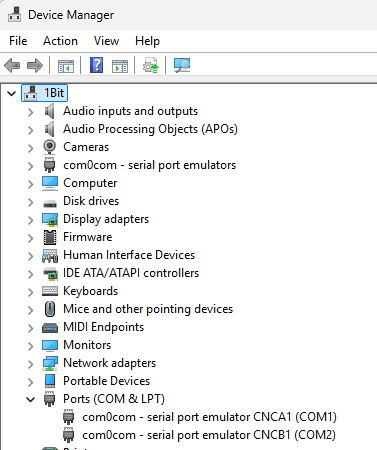
Task: Click the Audio inputs and outputs speaker icon
Action: tap(50, 111)
